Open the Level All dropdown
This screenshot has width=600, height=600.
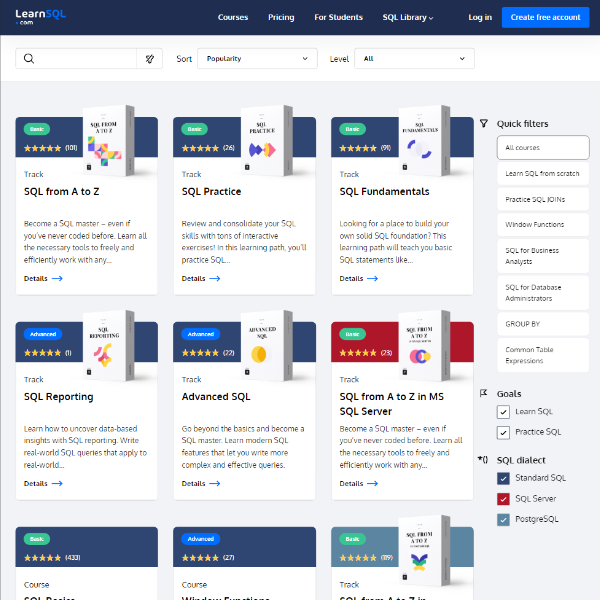[414, 59]
